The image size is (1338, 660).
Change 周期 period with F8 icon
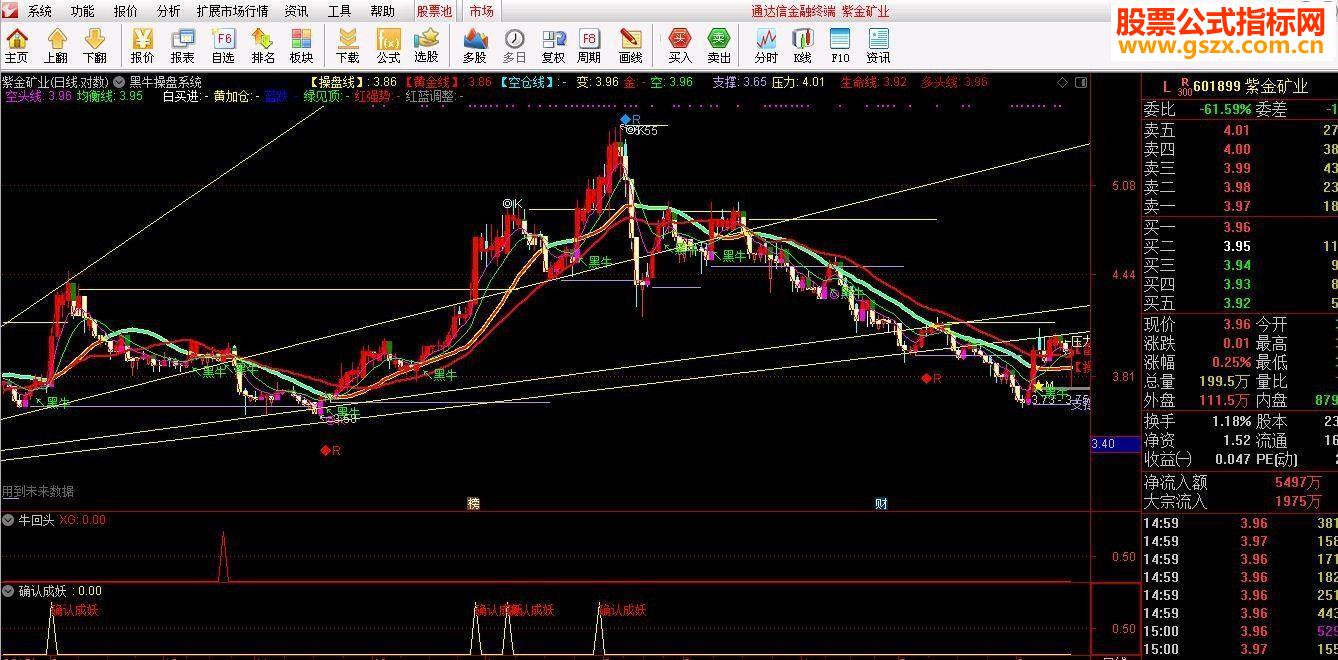tap(589, 46)
